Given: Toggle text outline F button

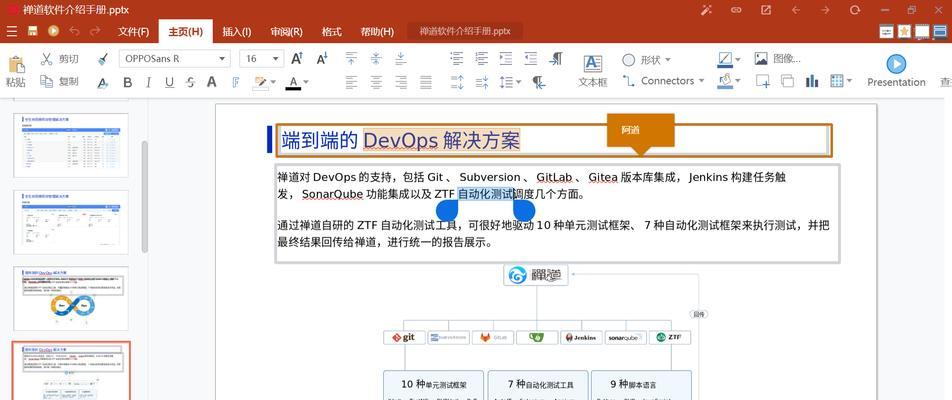Looking at the screenshot, I should coord(236,82).
